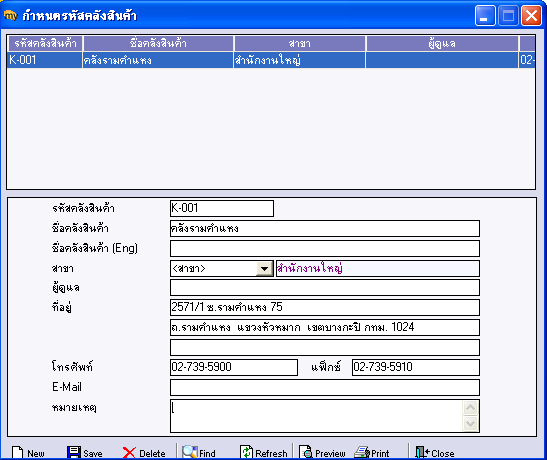This screenshot has width=547, height=460.
Task: Delete the warehouse using red X
Action: pos(129,453)
